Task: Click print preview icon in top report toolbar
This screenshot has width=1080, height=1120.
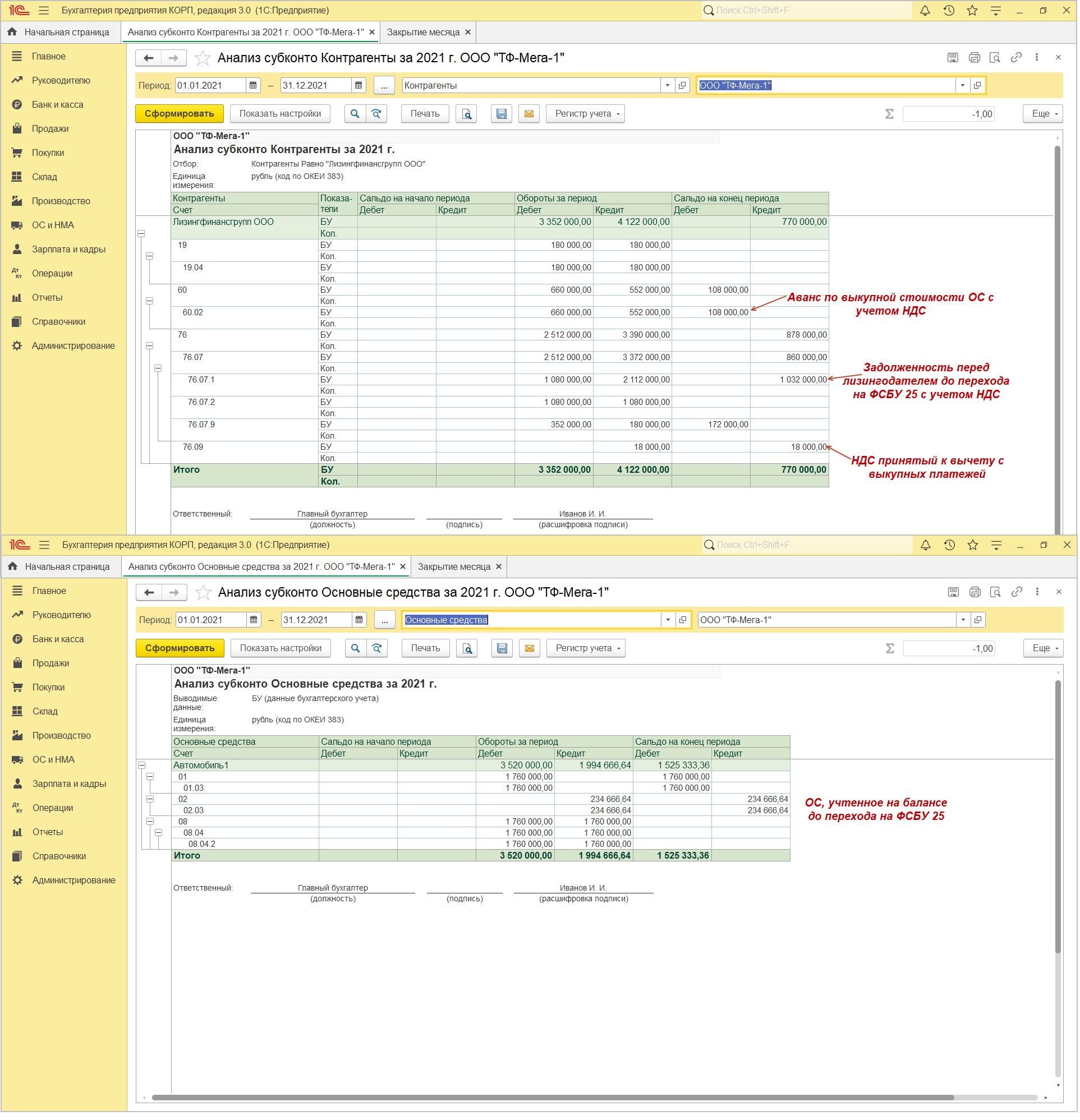Action: [468, 114]
